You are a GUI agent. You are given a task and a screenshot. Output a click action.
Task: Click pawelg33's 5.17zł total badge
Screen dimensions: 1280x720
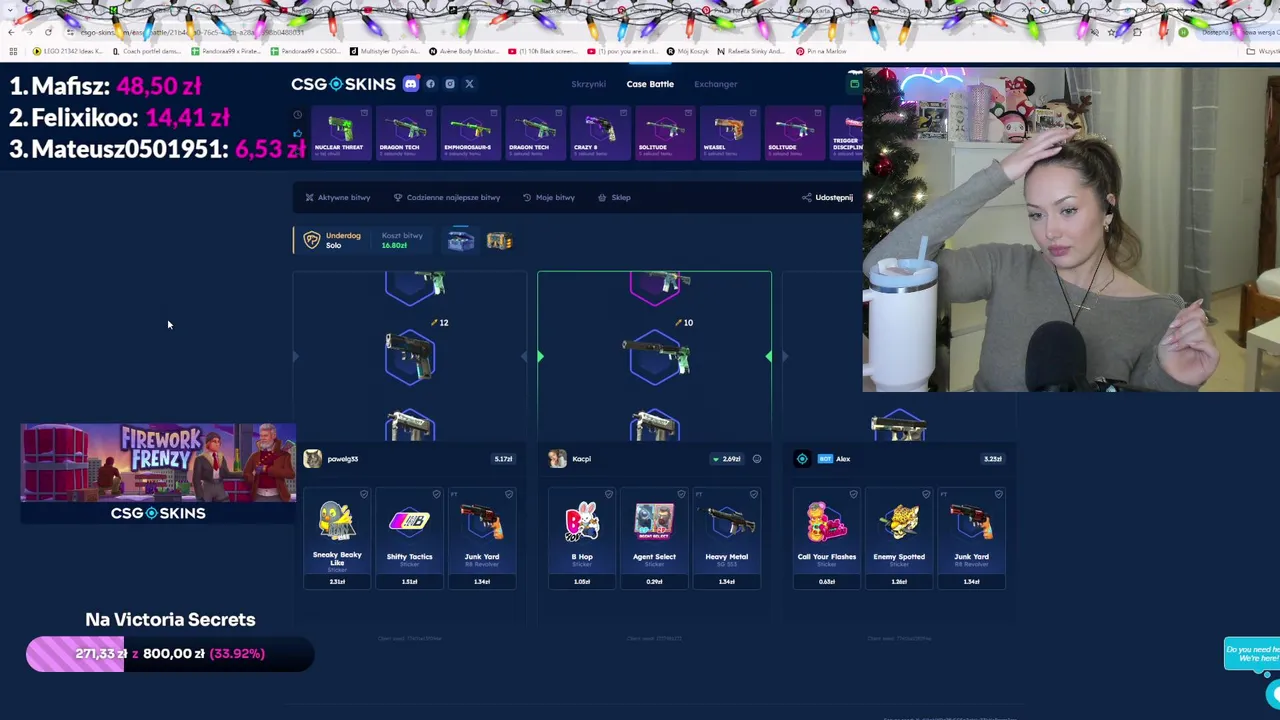[x=503, y=459]
